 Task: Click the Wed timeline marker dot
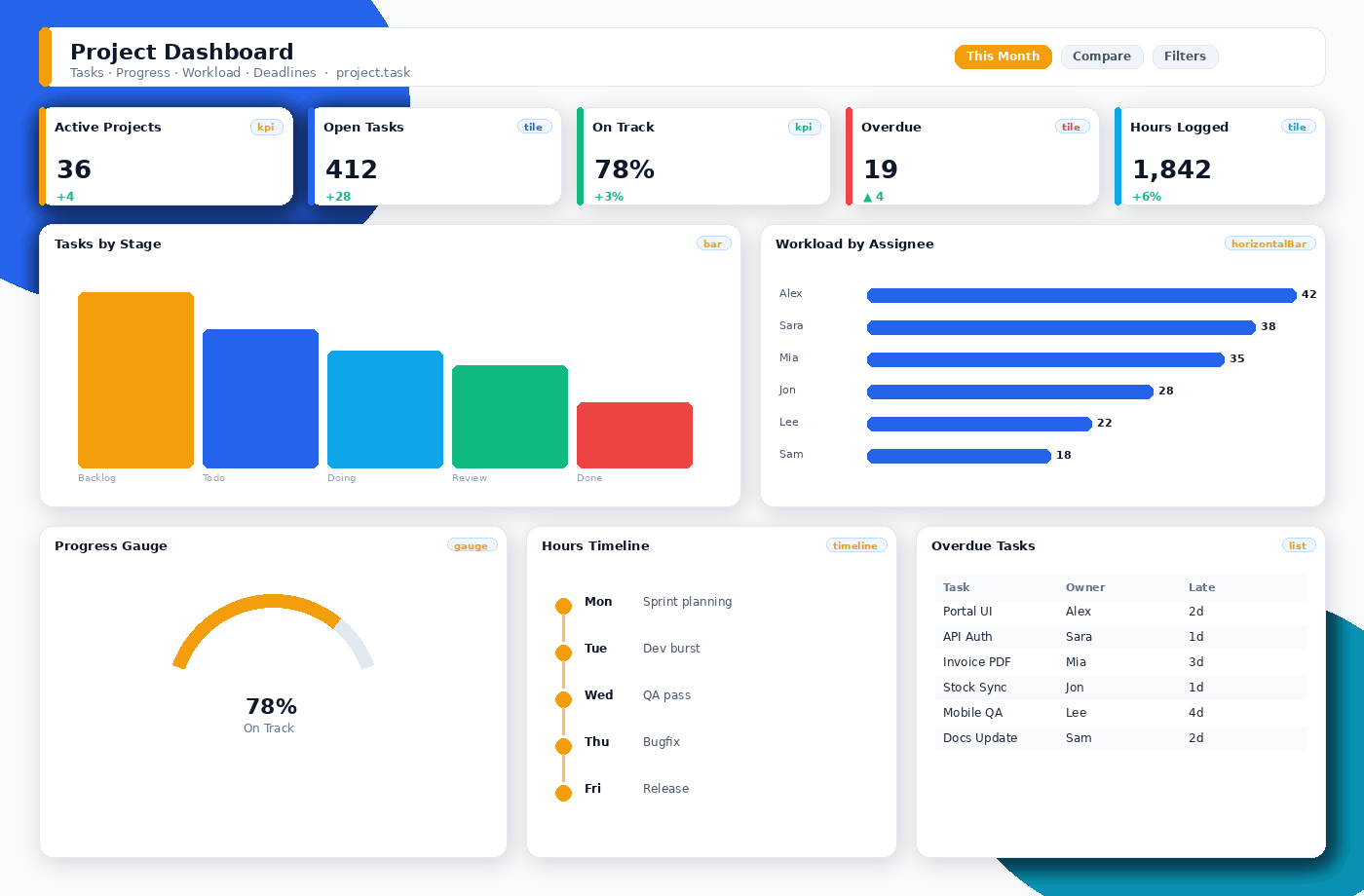[563, 699]
